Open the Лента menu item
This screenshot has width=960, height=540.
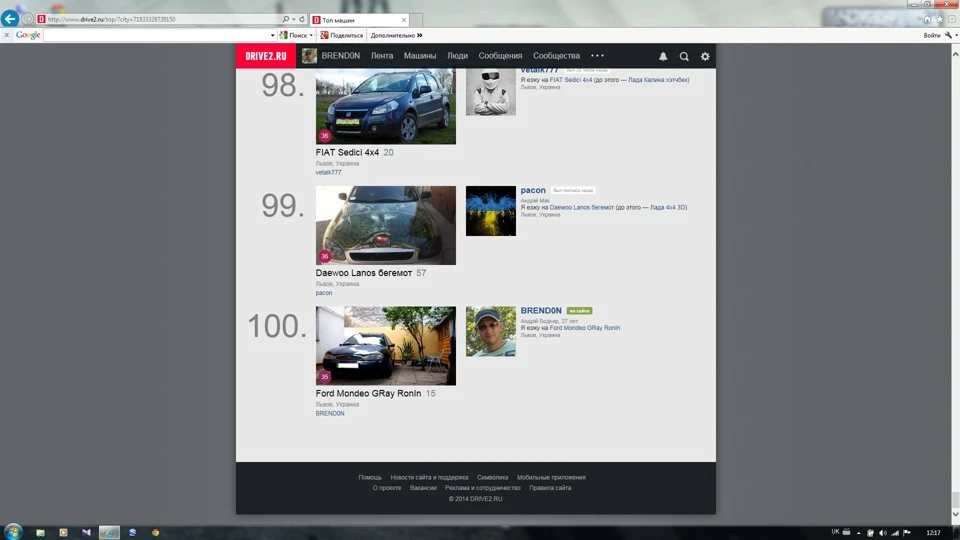382,56
